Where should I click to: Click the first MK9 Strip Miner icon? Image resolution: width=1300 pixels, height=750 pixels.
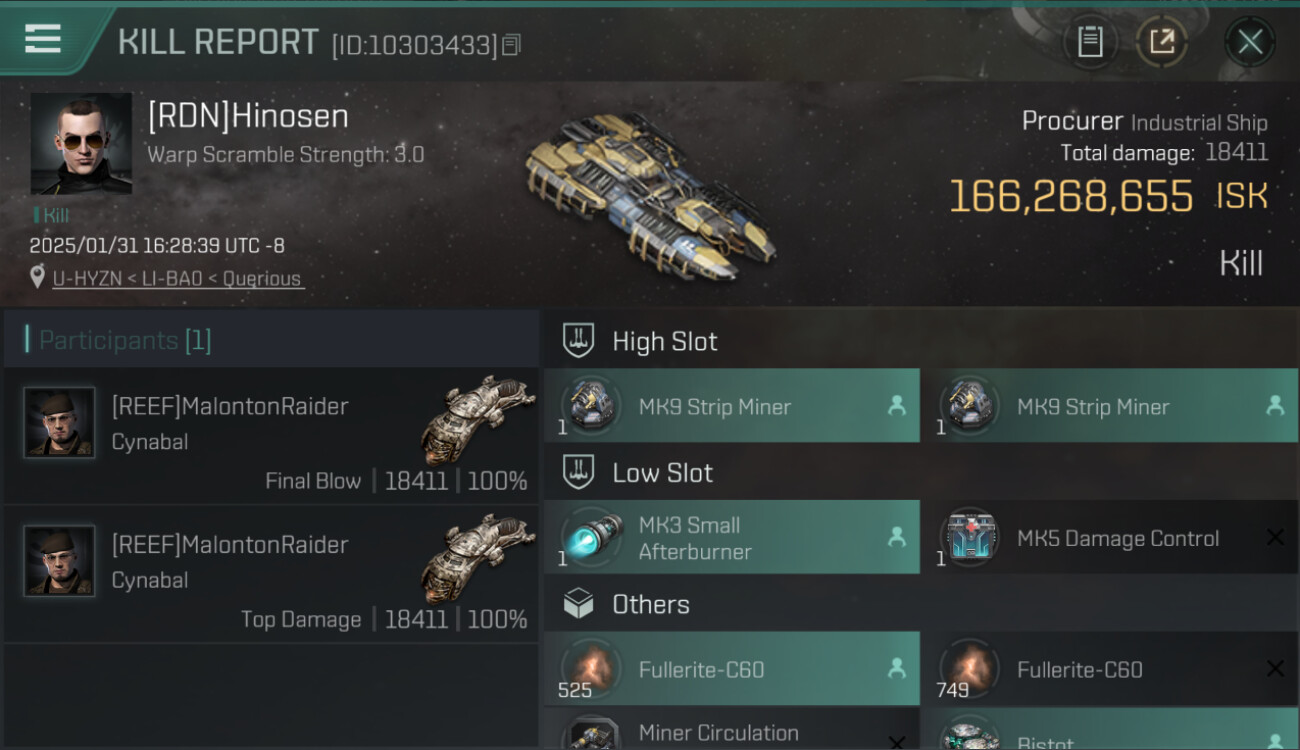tap(590, 406)
